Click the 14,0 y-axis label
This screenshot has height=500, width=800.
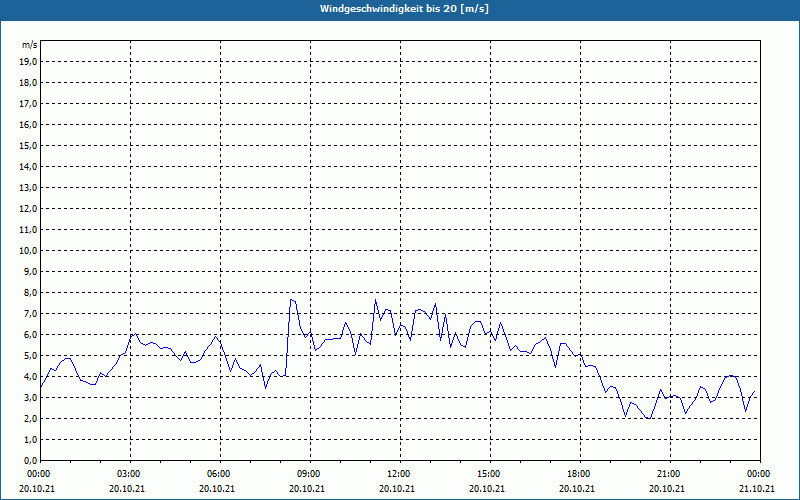click(28, 166)
